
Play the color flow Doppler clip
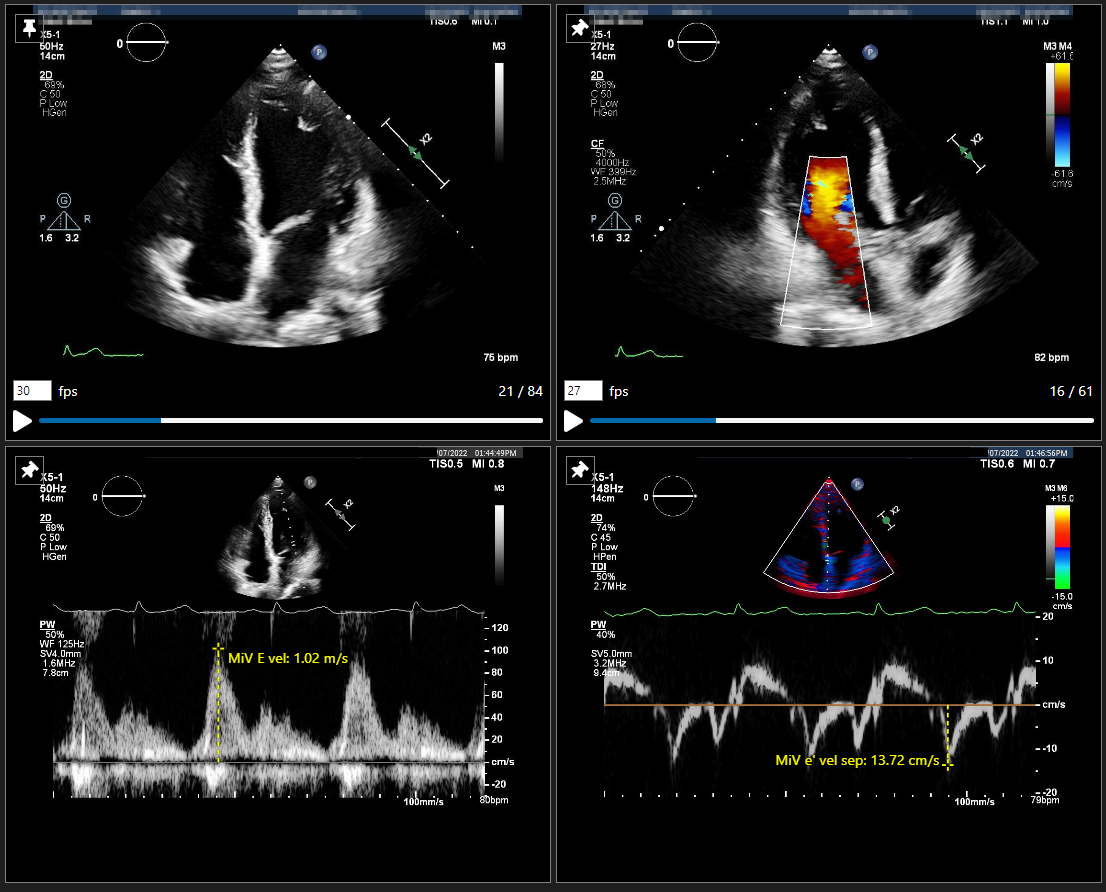point(573,421)
